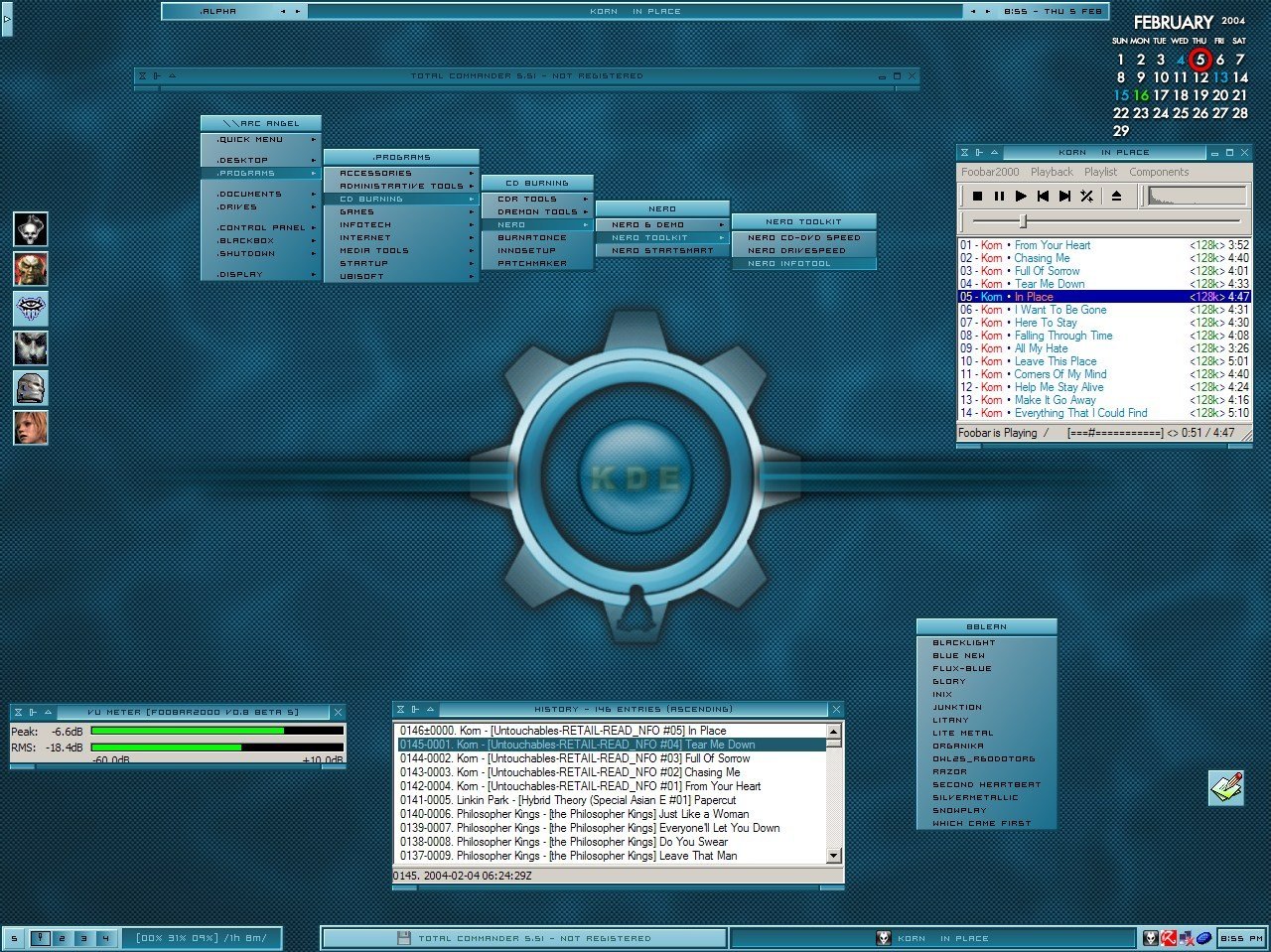Viewport: 1271px width, 952px height.
Task: Stop playback in Foobar2000
Action: pyautogui.click(x=978, y=197)
